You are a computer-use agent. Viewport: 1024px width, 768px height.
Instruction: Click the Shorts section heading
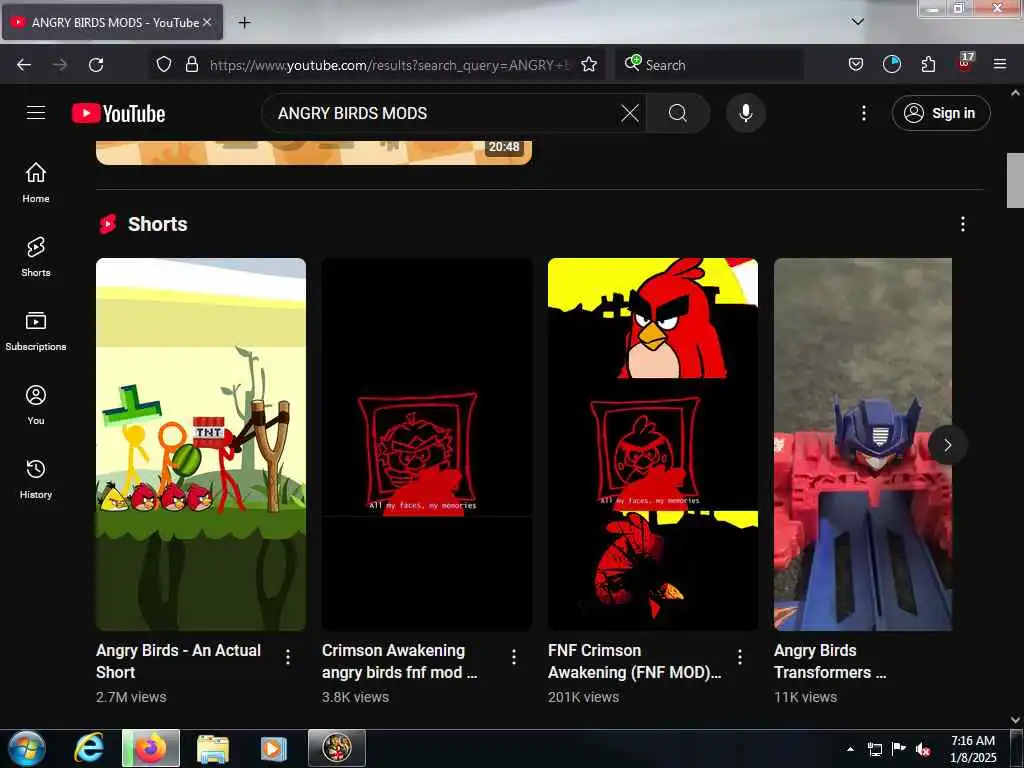coord(157,224)
